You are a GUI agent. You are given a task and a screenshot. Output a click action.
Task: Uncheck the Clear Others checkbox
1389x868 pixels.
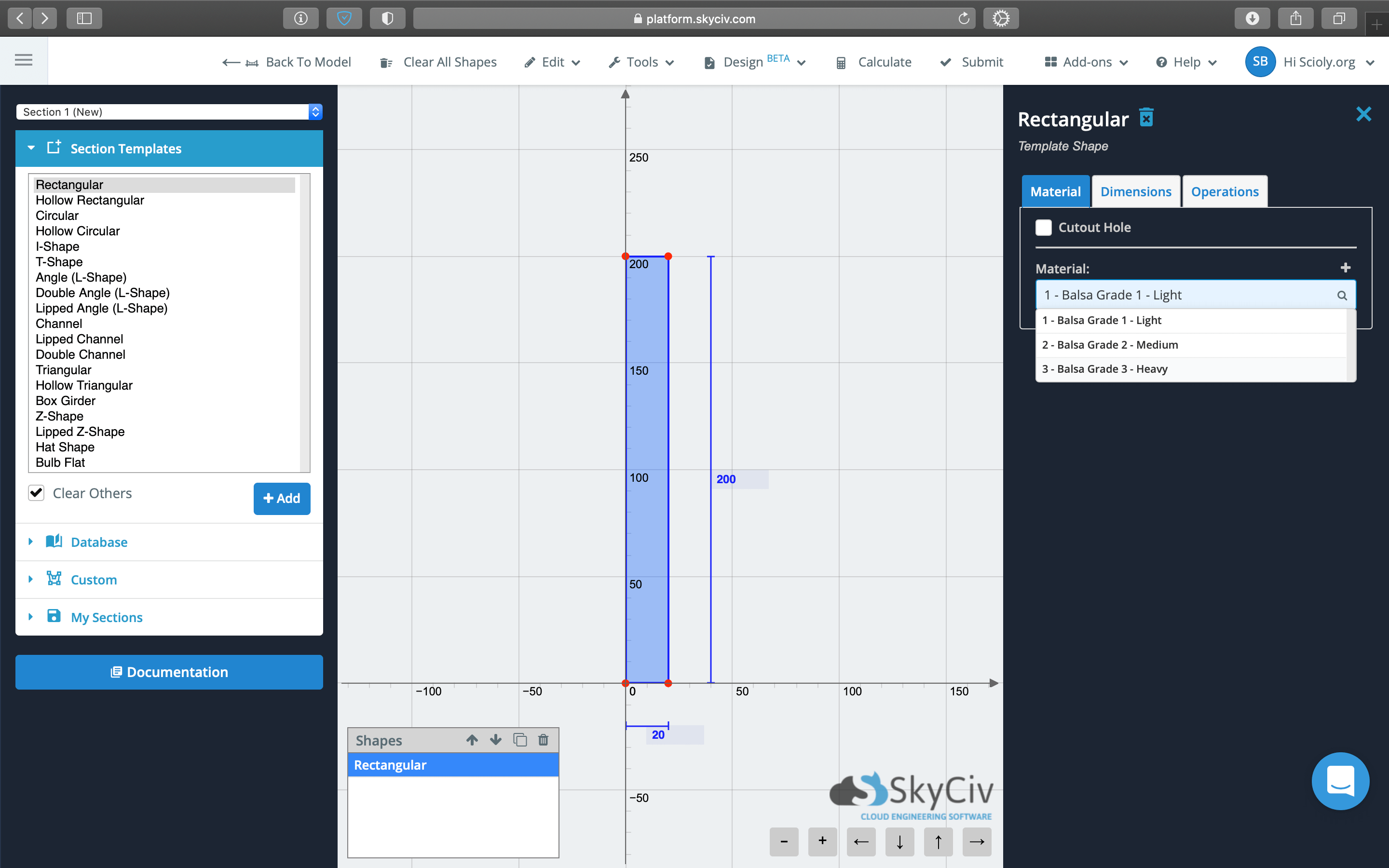[x=36, y=493]
